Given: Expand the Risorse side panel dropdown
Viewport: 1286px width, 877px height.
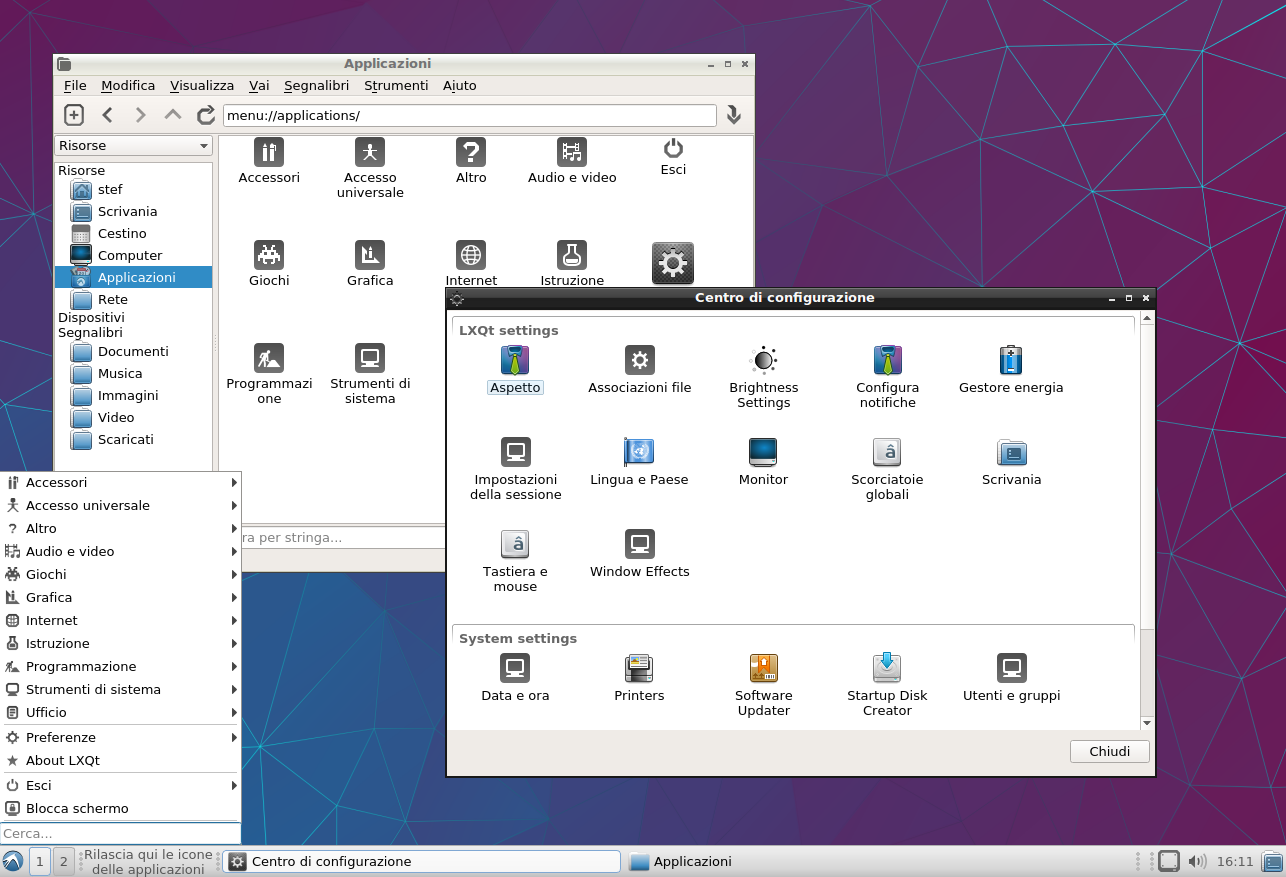Looking at the screenshot, I should [134, 146].
